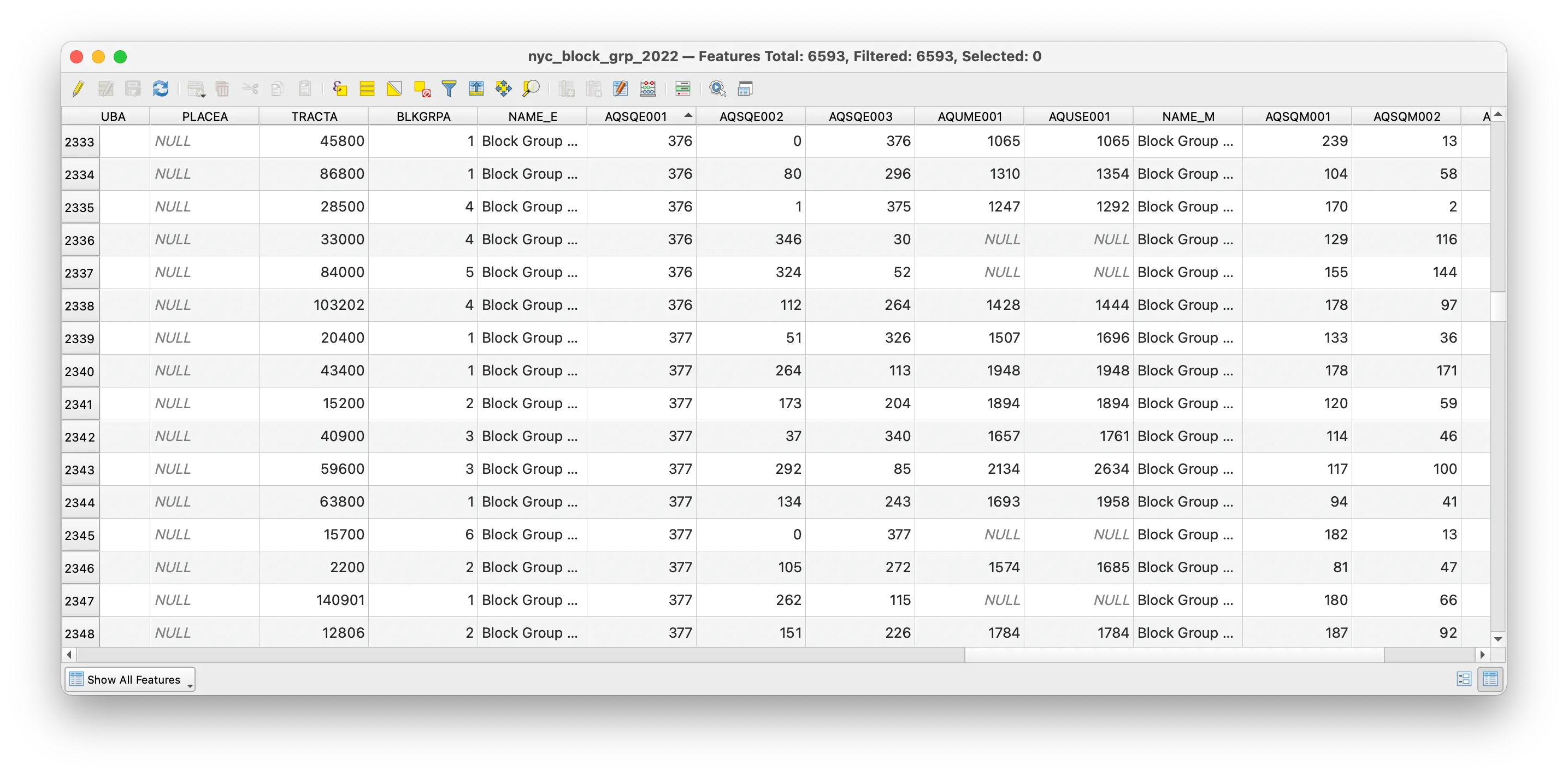Open the Show All Features dropdown
Viewport: 1568px width, 776px height.
click(x=130, y=679)
